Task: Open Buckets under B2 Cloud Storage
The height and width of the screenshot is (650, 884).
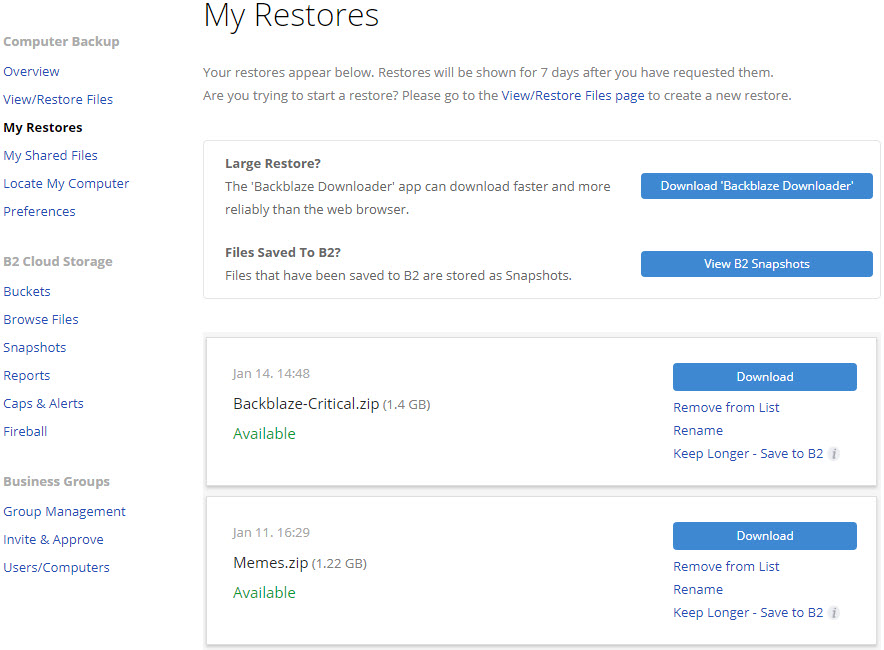Action: 26,291
